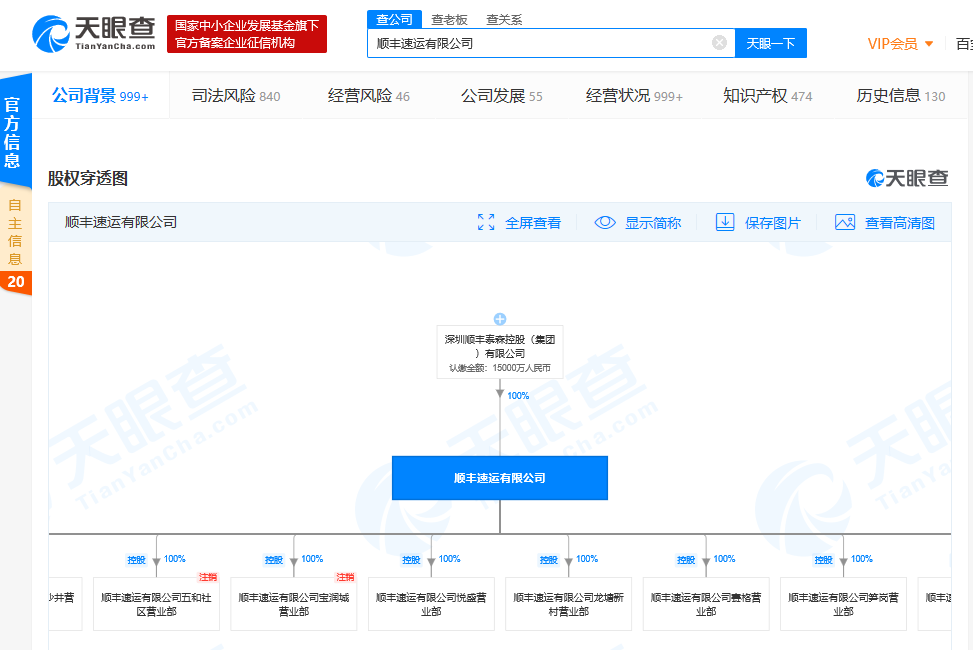Click the 显示简称 label
This screenshot has height=650, width=973.
(x=653, y=223)
